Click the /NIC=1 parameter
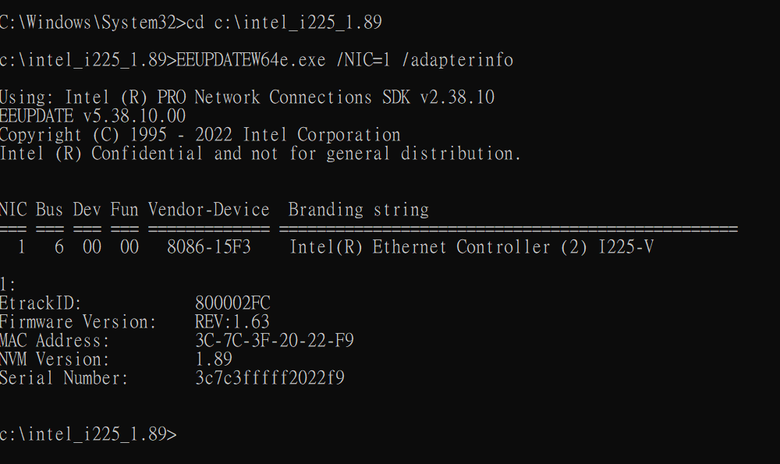 coord(364,60)
